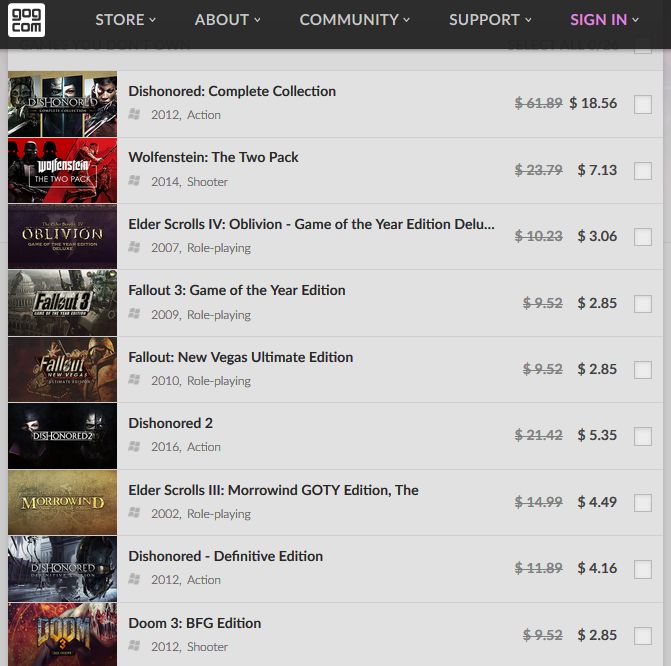
Task: Click the "2007, Role-playing" genre text
Action: tap(201, 248)
